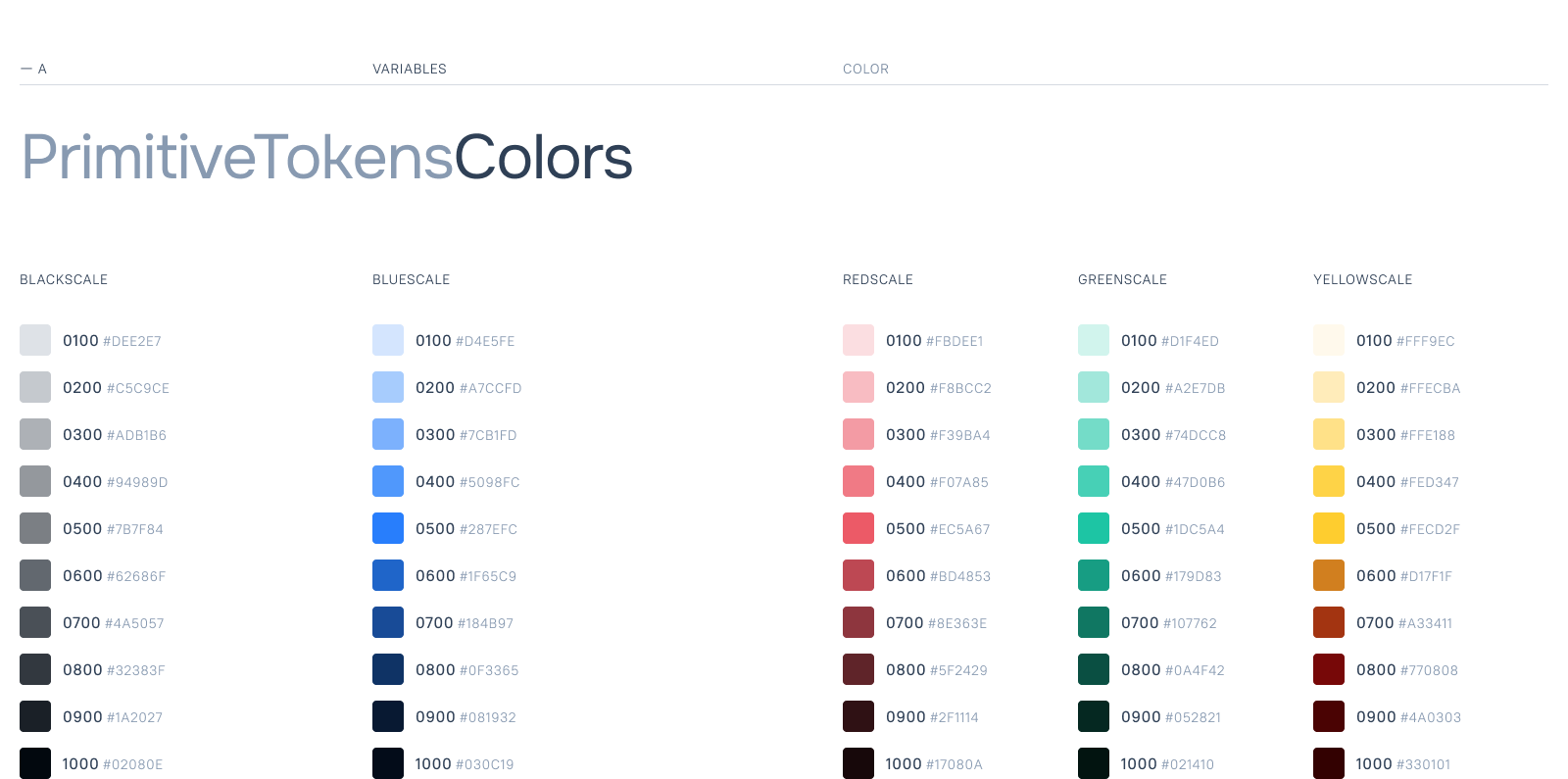
Task: Click the Blackscale 0100 swatch #DEE2E7
Action: (x=35, y=340)
